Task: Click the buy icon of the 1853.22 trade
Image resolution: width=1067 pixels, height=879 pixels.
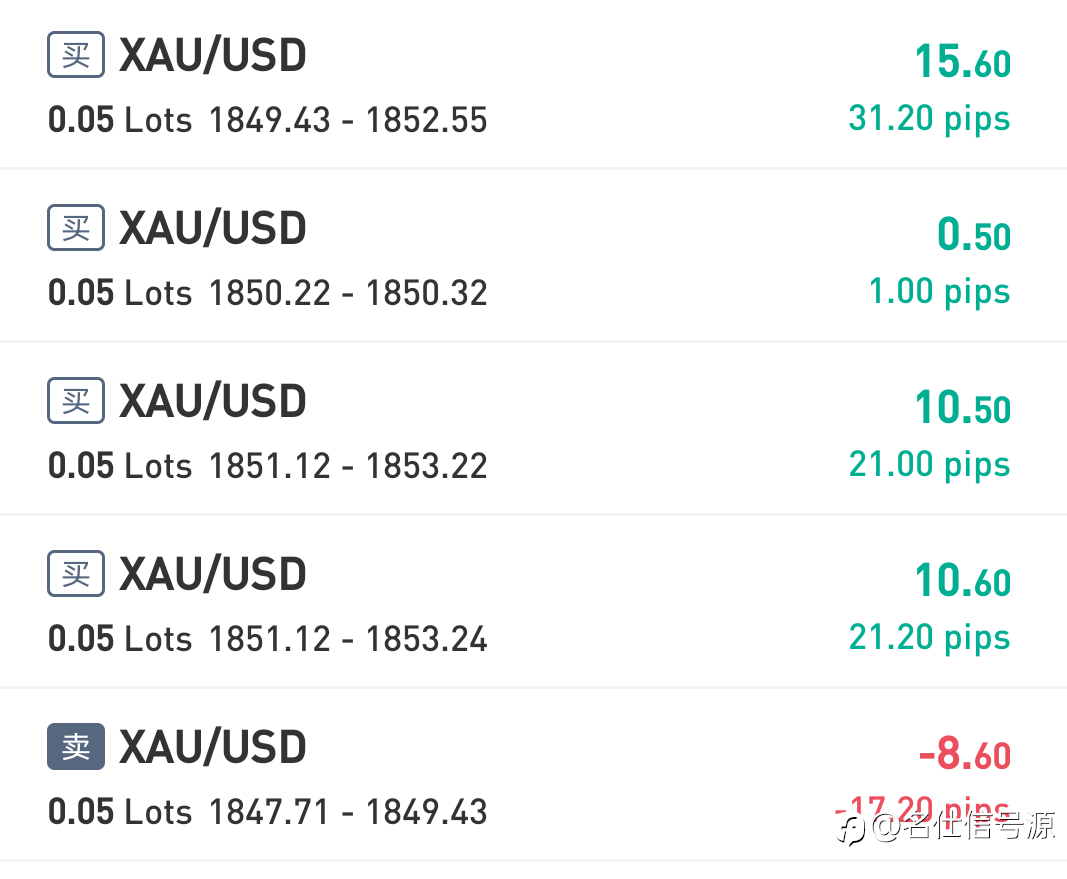Action: [x=76, y=400]
